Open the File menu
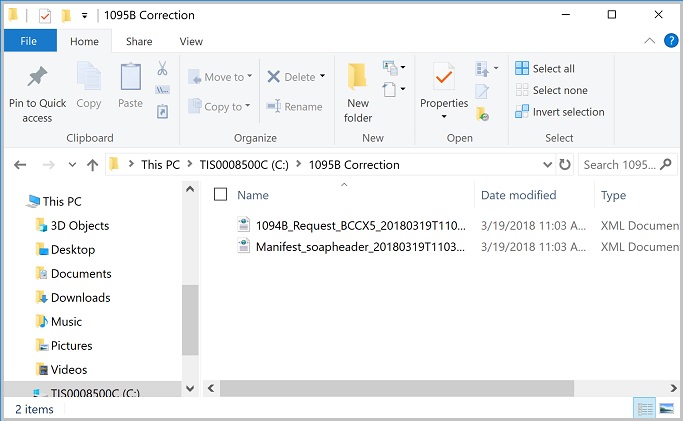This screenshot has width=683, height=421. point(28,41)
